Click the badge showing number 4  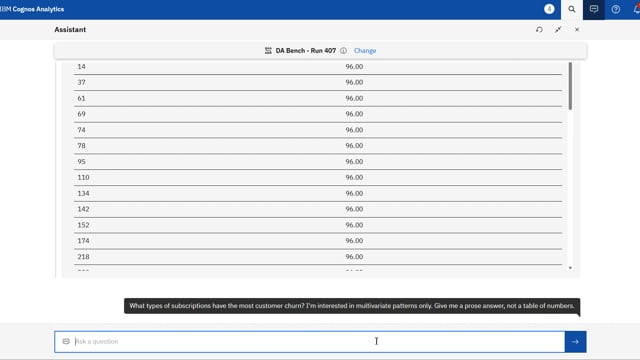tap(549, 9)
